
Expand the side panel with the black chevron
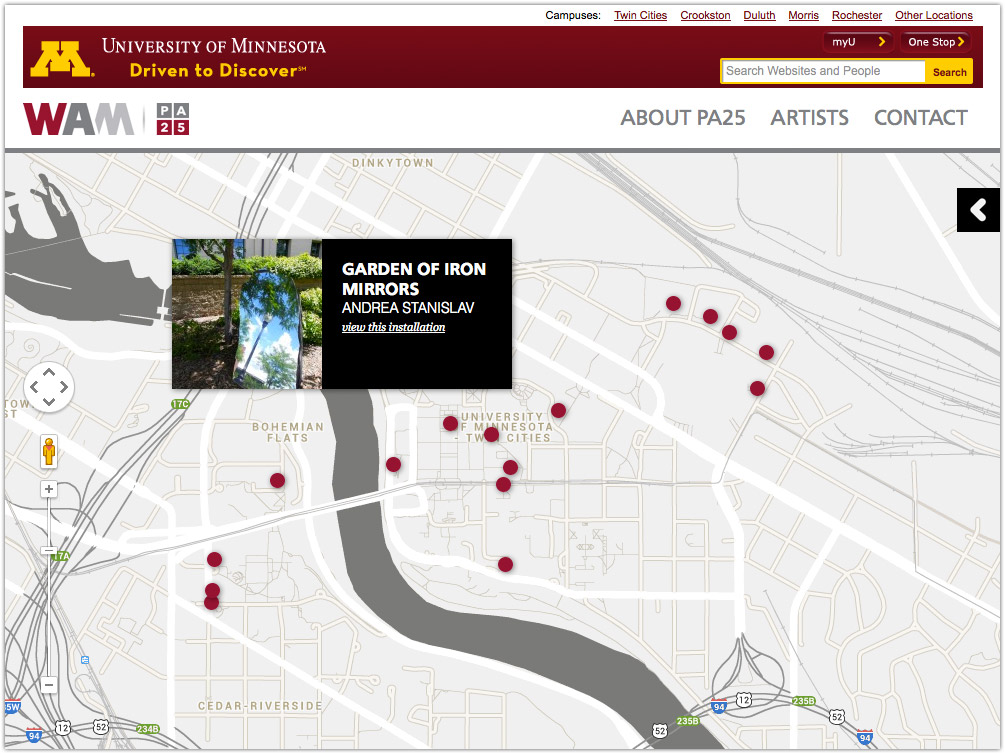point(978,210)
